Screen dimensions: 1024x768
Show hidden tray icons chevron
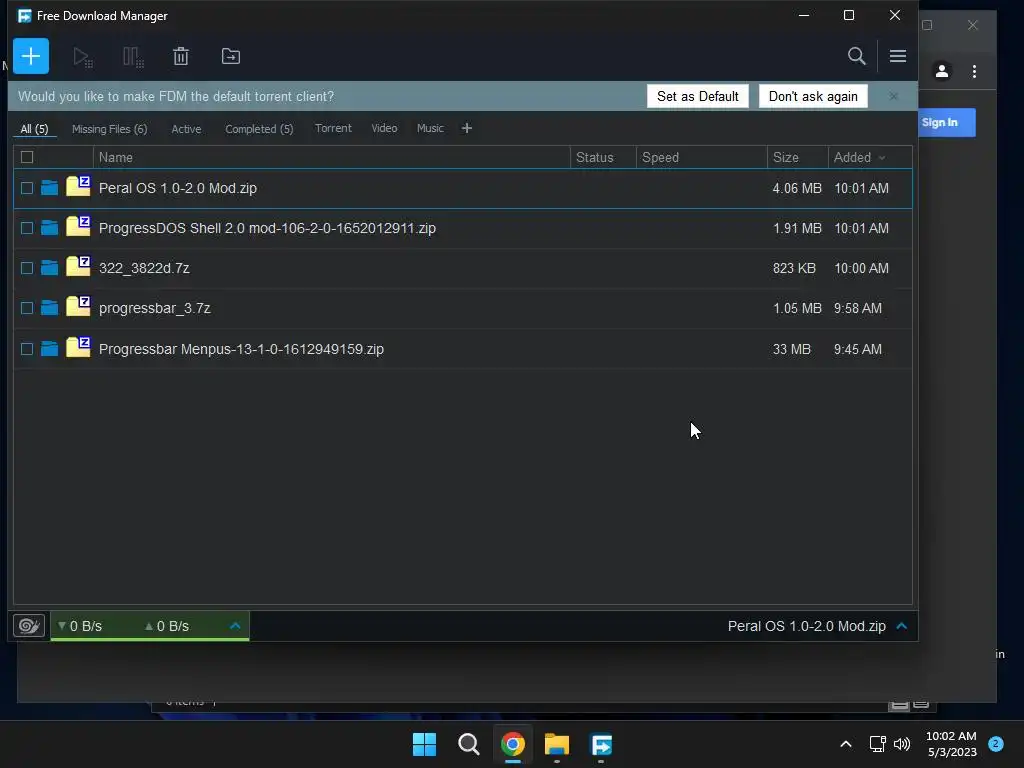coord(846,744)
